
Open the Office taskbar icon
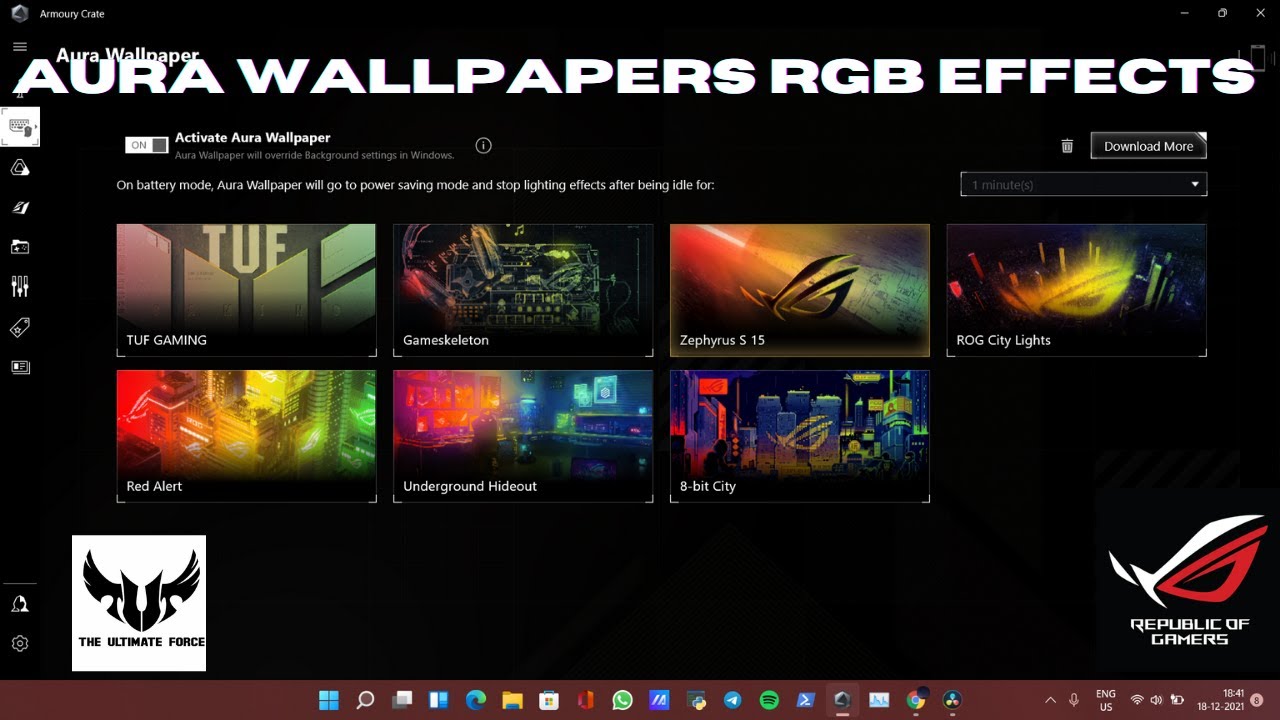[586, 700]
